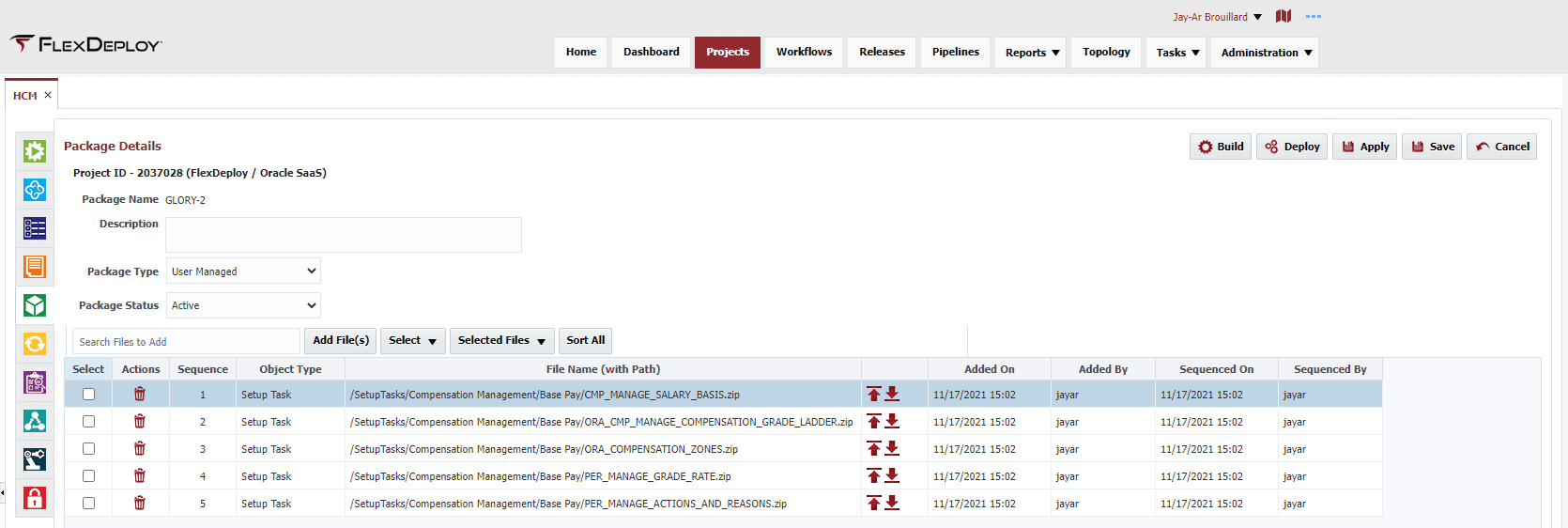Screen dimensions: 1568x528
Task: Delete the CMP_MANAGE_SALARY_BASIS.zip file row
Action: click(140, 394)
